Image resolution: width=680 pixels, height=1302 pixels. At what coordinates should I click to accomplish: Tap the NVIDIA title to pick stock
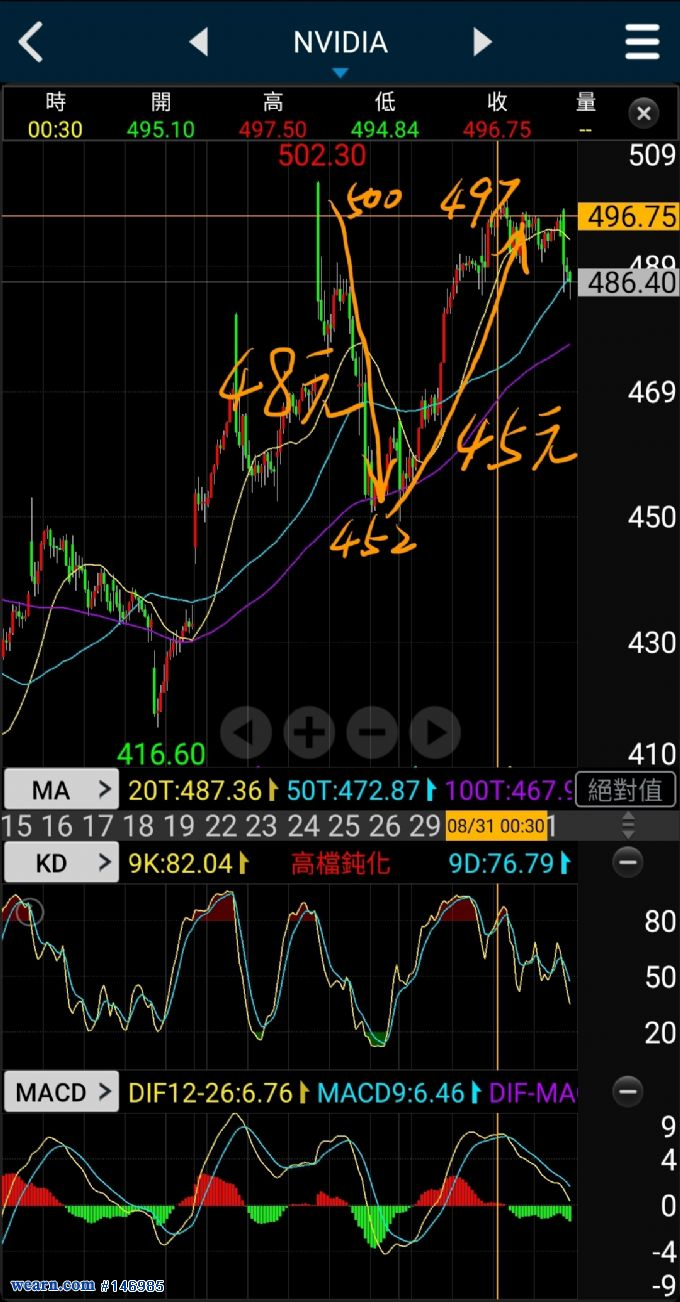(x=340, y=43)
